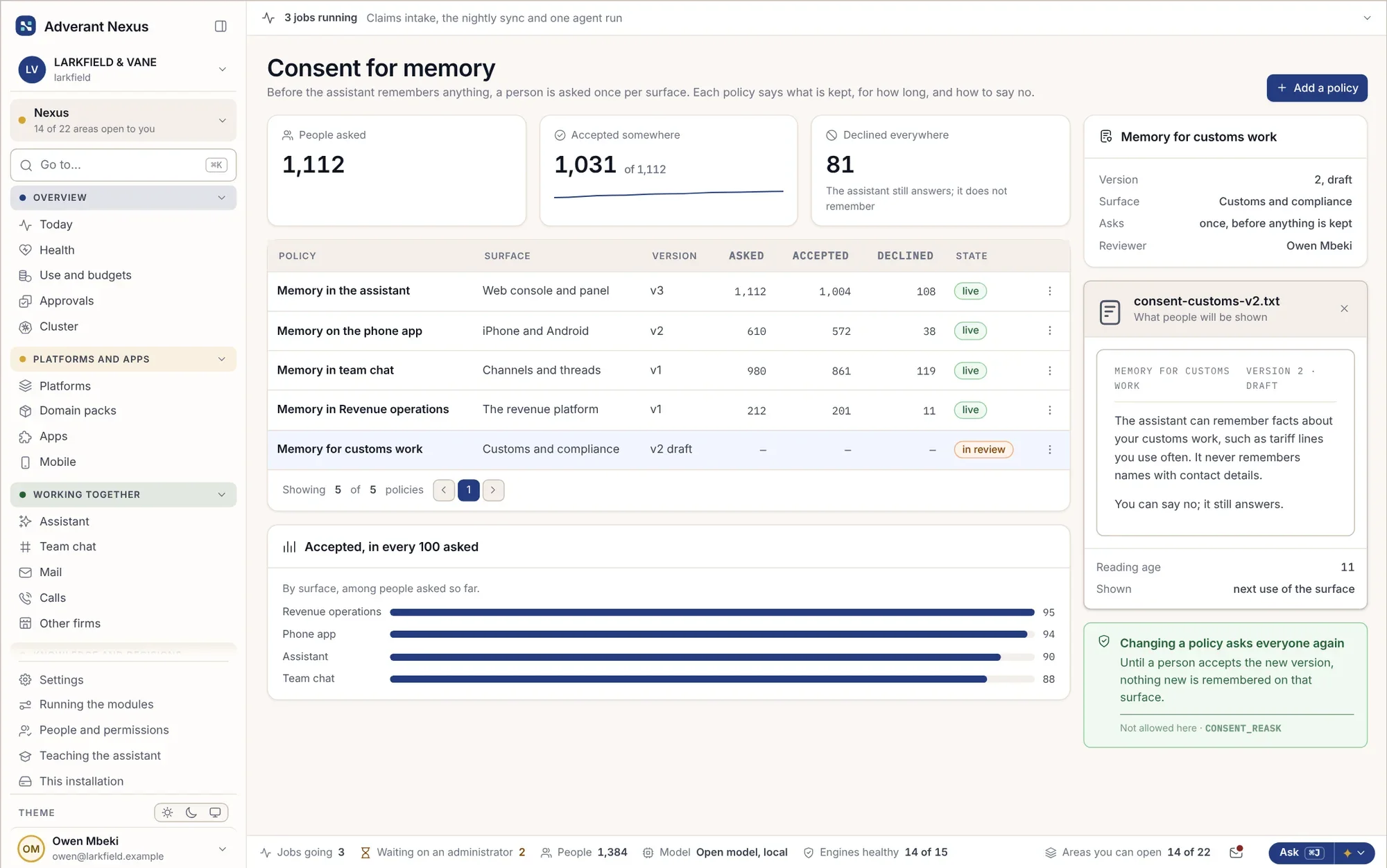1387x868 pixels.
Task: Collapse the sidebar with the panel icon
Action: pos(221,26)
